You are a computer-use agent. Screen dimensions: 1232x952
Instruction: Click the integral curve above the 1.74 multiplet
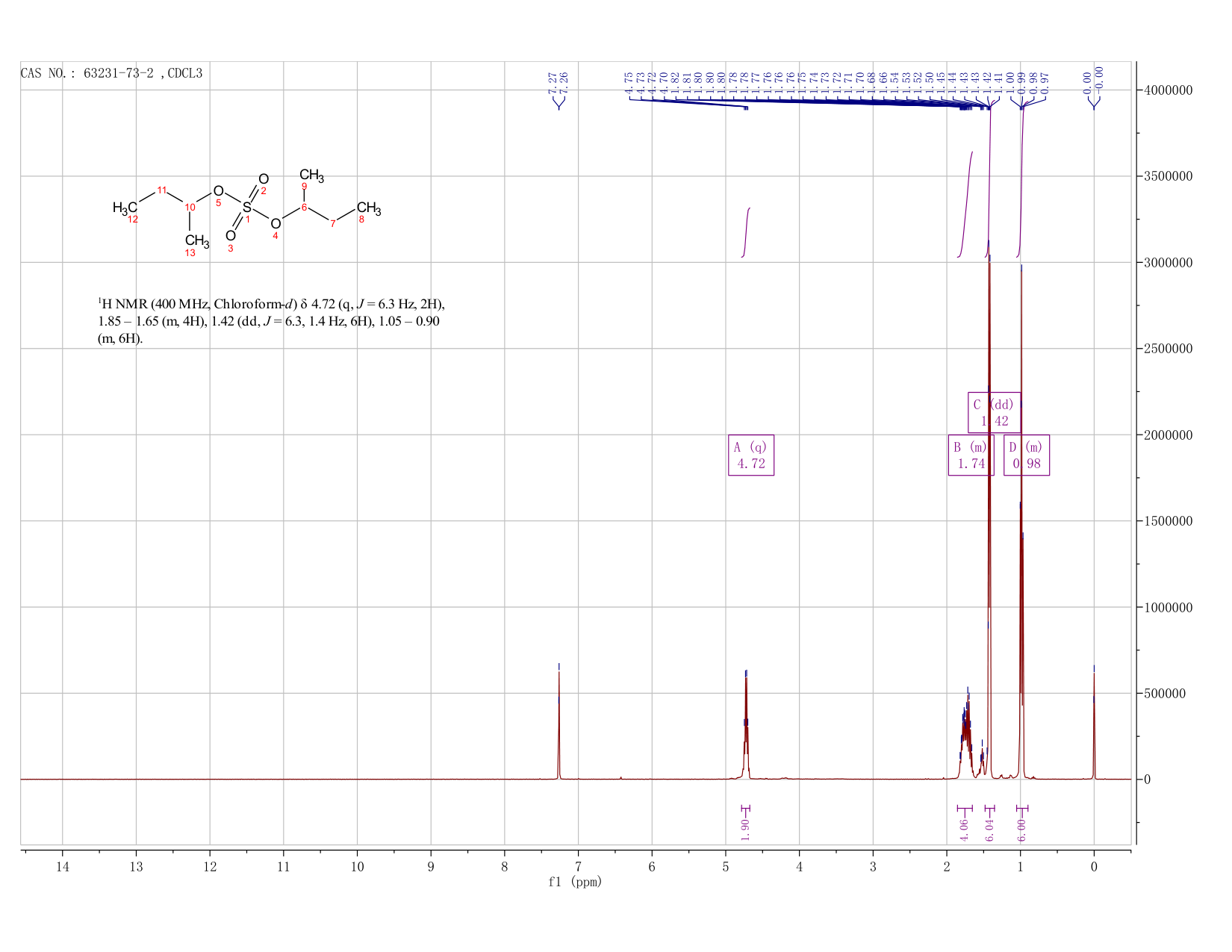966,204
